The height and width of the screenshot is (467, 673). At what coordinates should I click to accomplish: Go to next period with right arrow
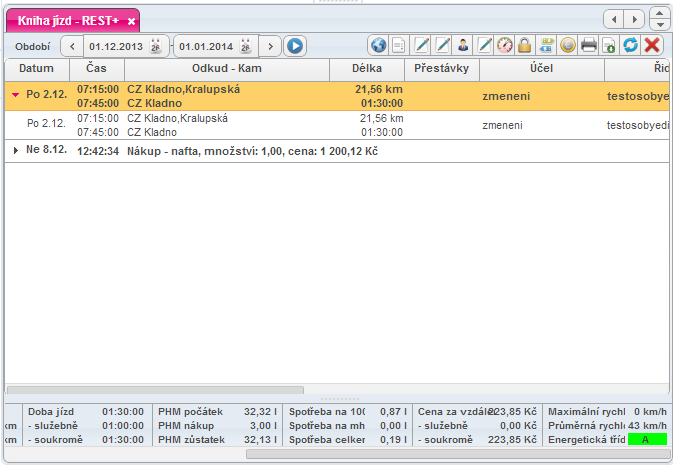pyautogui.click(x=270, y=46)
